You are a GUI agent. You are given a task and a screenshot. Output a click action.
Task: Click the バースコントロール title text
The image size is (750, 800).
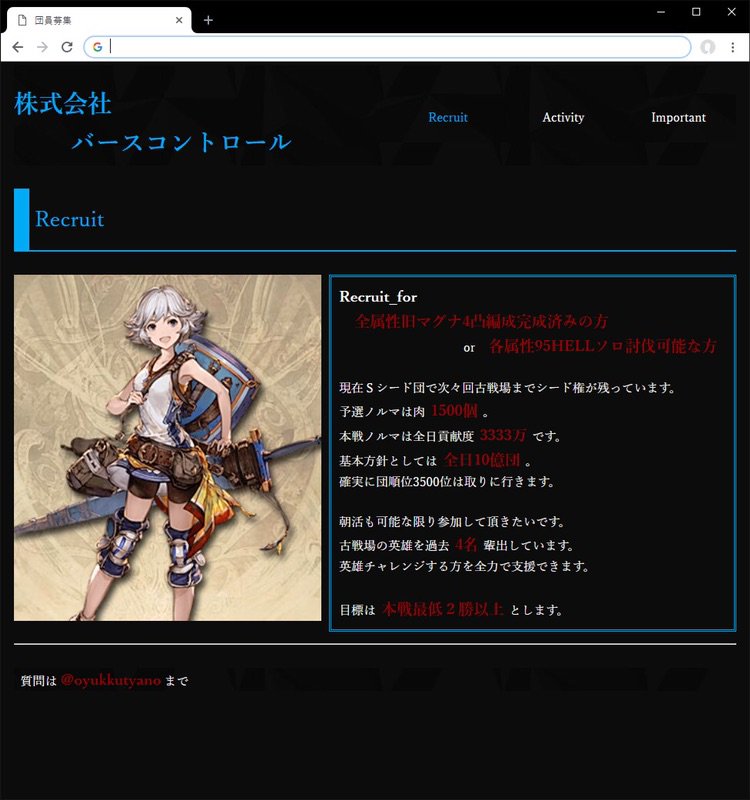182,142
